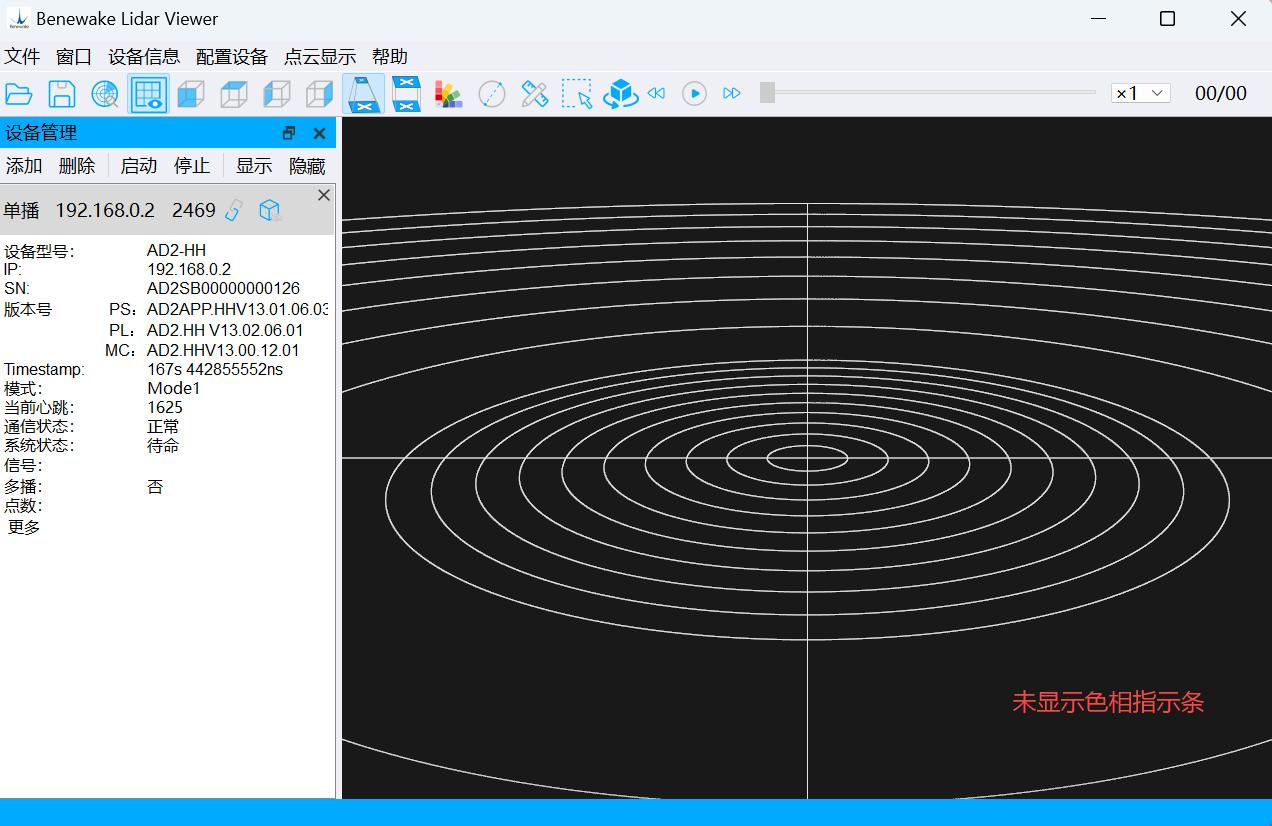This screenshot has height=826, width=1272.
Task: Click the circle with dashed diagonal line icon
Action: 492,94
